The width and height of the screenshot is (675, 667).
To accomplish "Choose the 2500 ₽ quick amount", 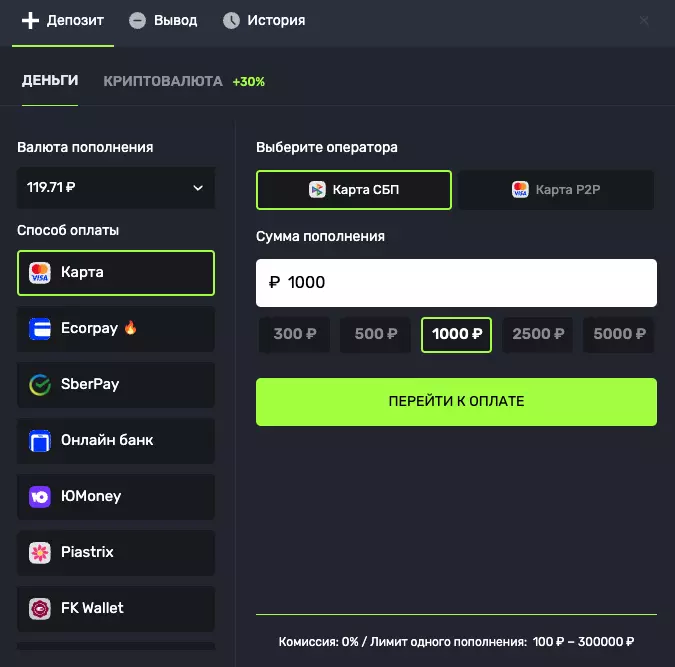I will 537,334.
